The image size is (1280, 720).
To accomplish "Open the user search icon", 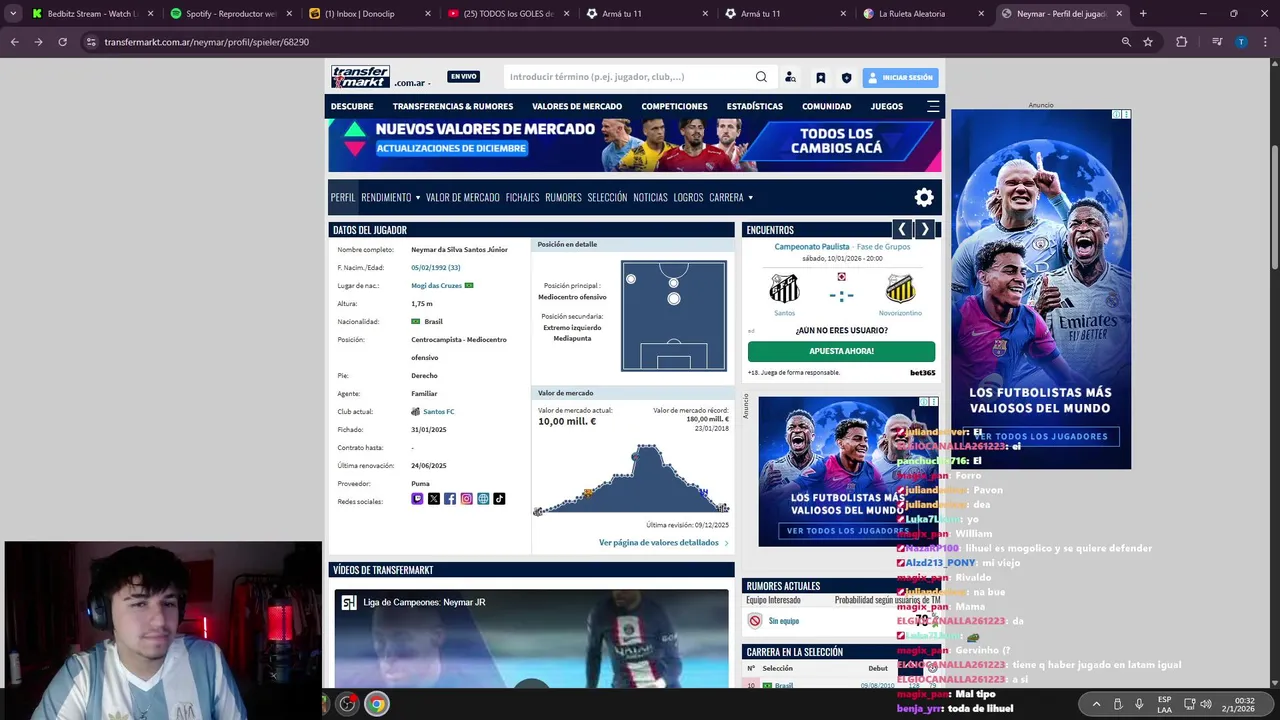I will tap(790, 77).
